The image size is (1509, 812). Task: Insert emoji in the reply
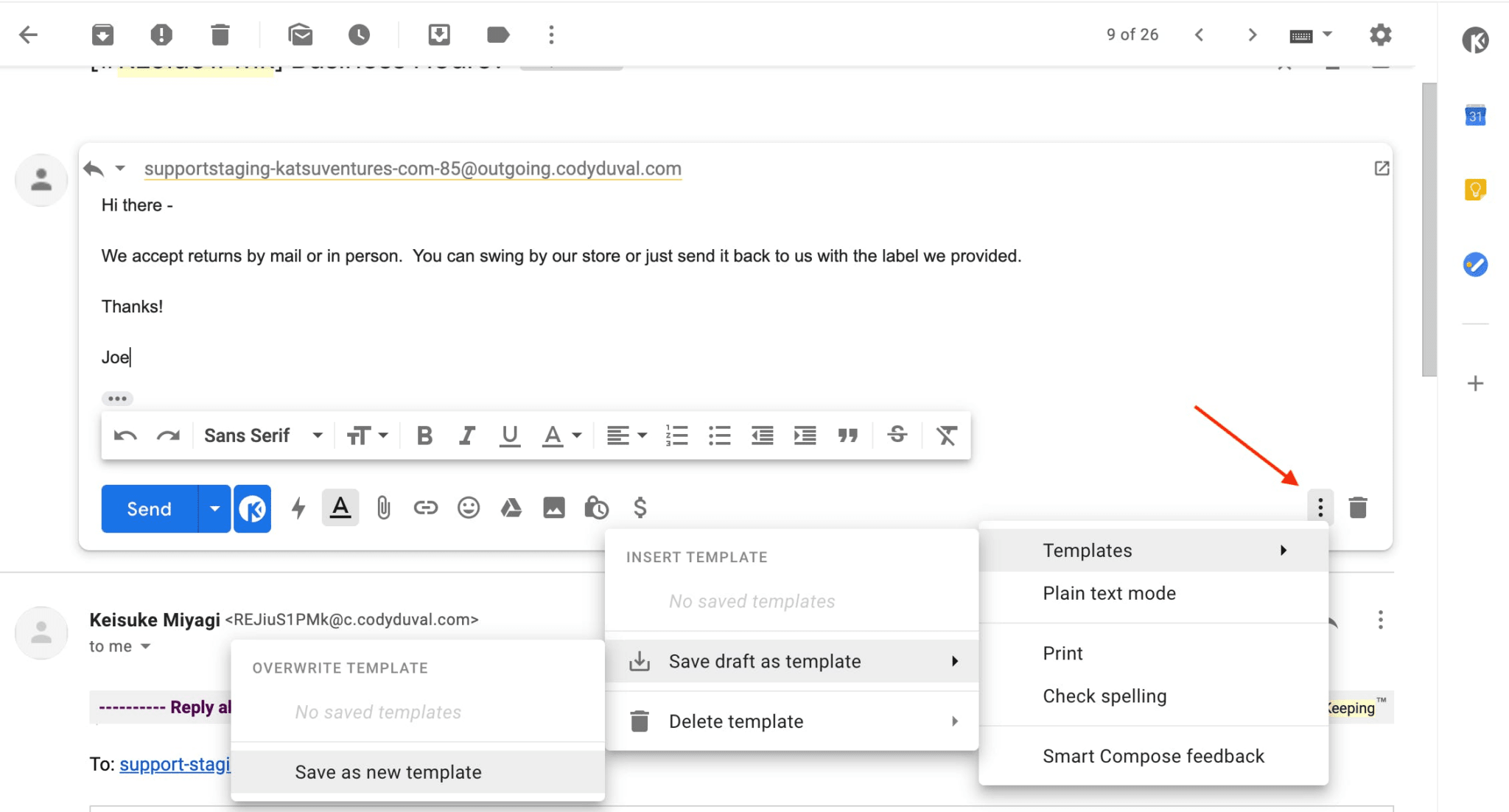468,508
